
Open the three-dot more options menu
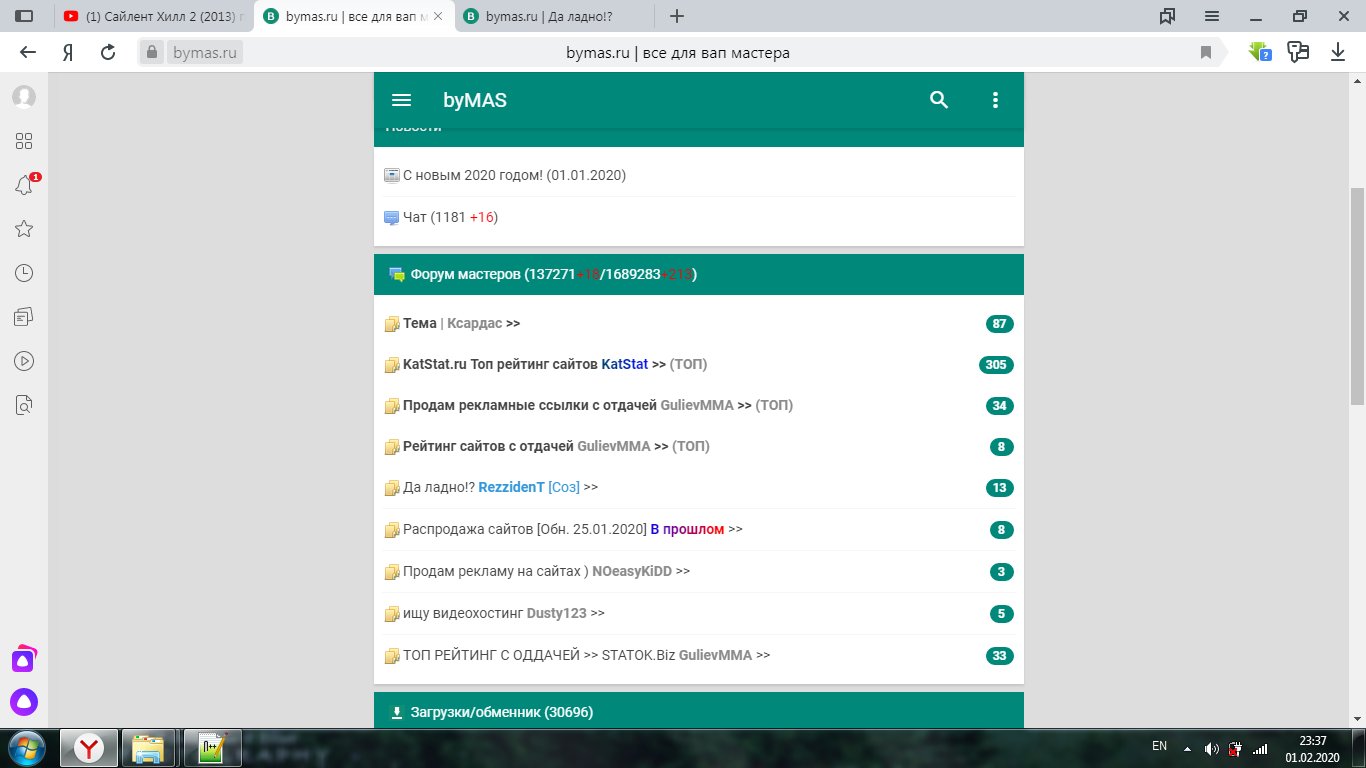point(995,100)
